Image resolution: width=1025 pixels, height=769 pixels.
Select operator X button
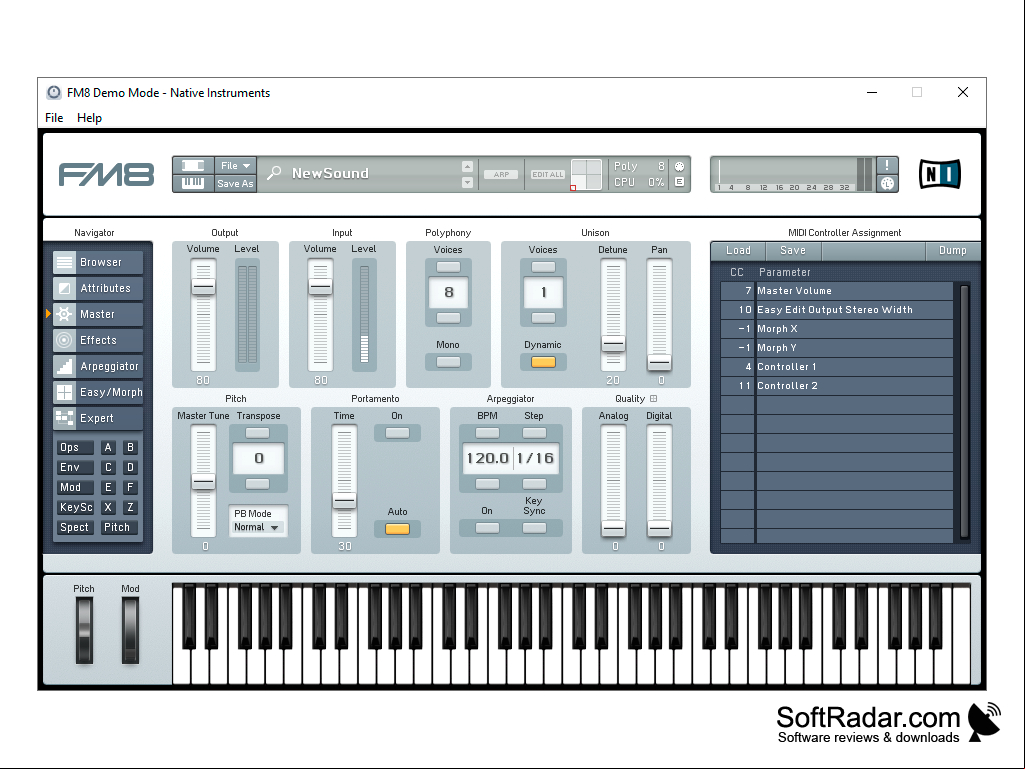tap(109, 507)
